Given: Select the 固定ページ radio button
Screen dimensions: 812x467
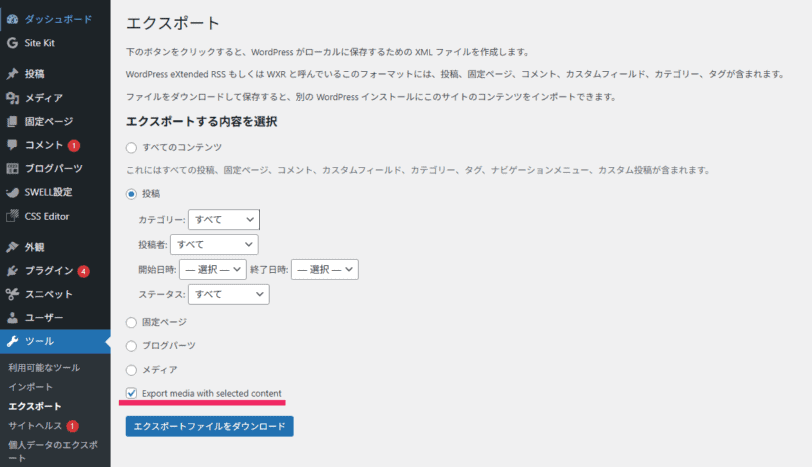Looking at the screenshot, I should click(x=132, y=323).
